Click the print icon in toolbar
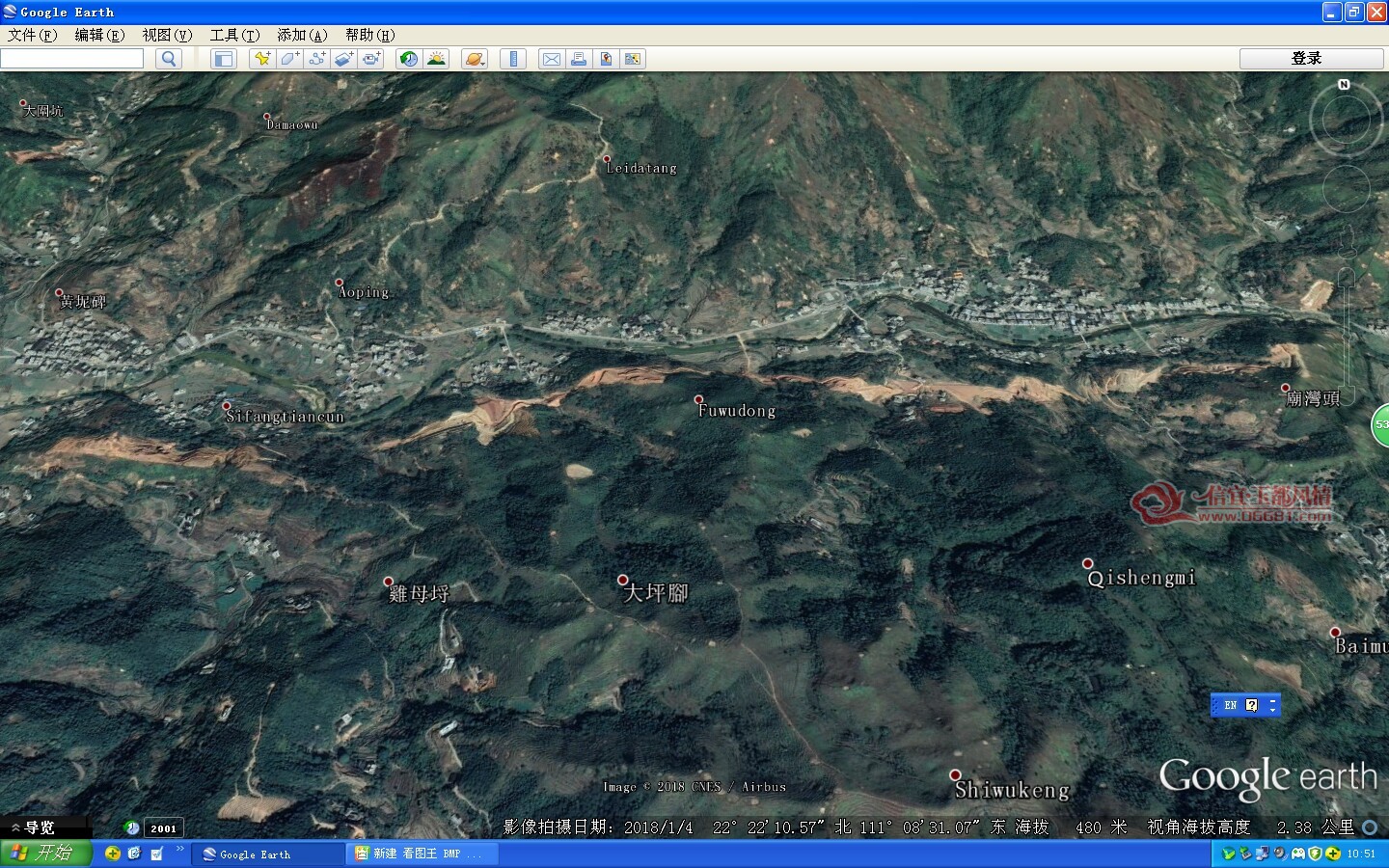Screen dimensions: 1389x868 579,59
